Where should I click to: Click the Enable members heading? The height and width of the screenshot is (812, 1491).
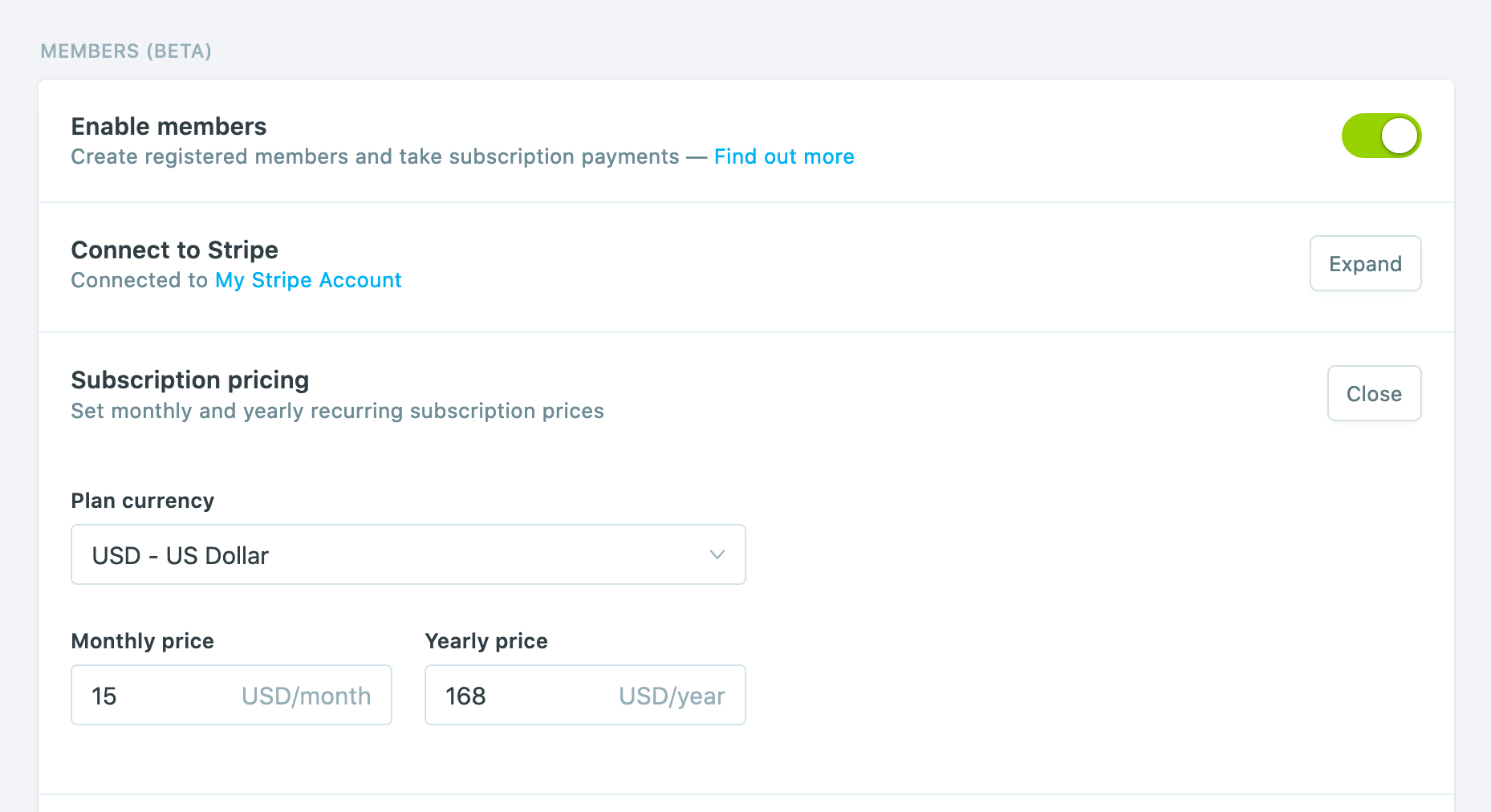[x=169, y=127]
